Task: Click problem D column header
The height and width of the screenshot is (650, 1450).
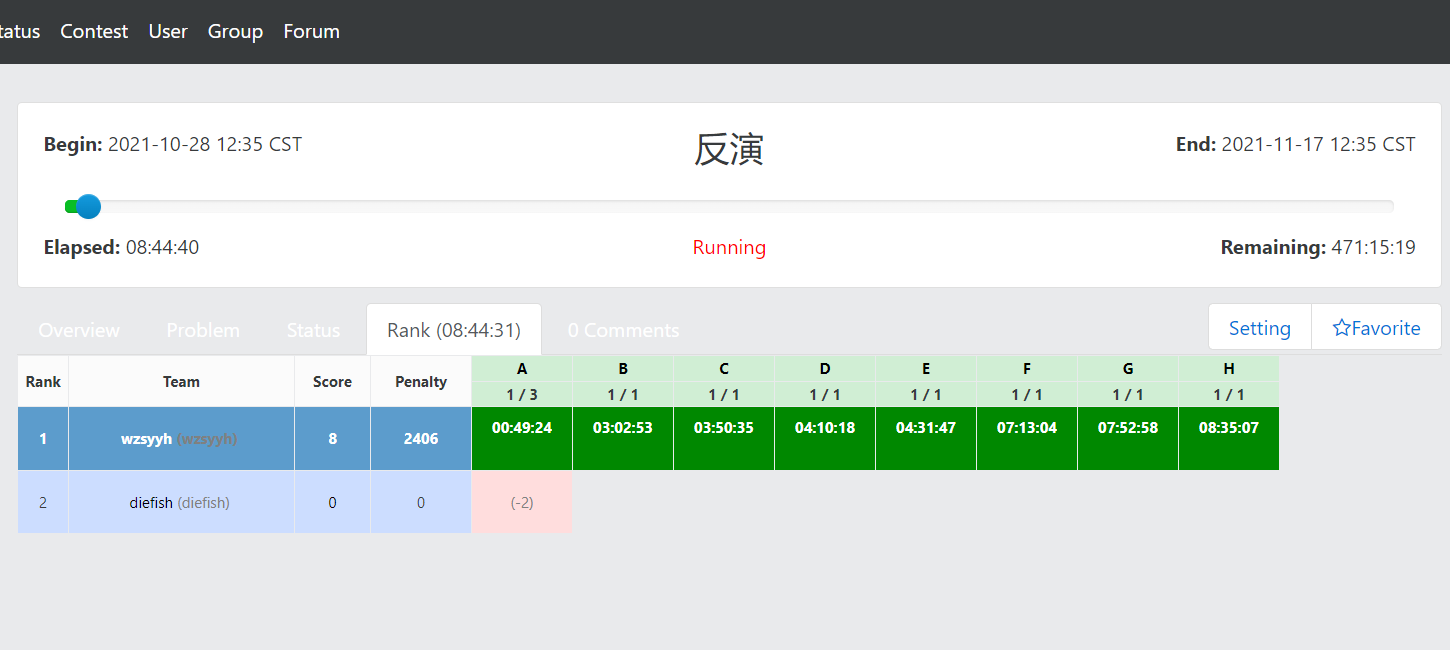Action: [825, 369]
